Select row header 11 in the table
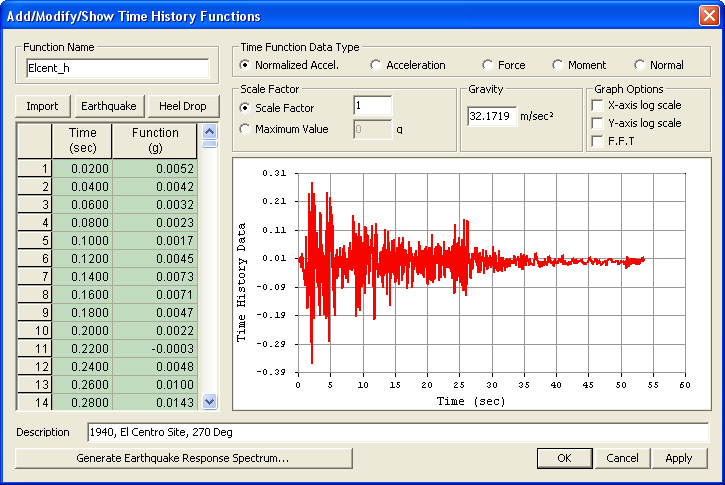725x485 pixels. point(35,349)
